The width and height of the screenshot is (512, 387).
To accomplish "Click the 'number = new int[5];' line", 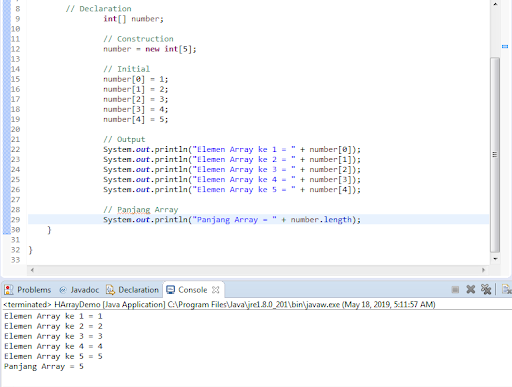I will pyautogui.click(x=150, y=49).
